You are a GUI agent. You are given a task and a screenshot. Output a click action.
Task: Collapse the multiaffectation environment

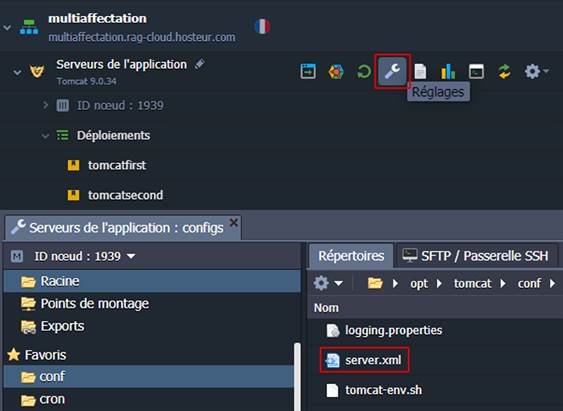point(7,28)
